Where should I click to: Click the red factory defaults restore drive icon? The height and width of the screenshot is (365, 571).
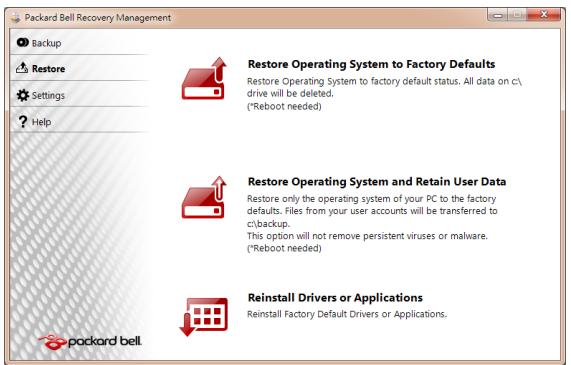pyautogui.click(x=204, y=78)
